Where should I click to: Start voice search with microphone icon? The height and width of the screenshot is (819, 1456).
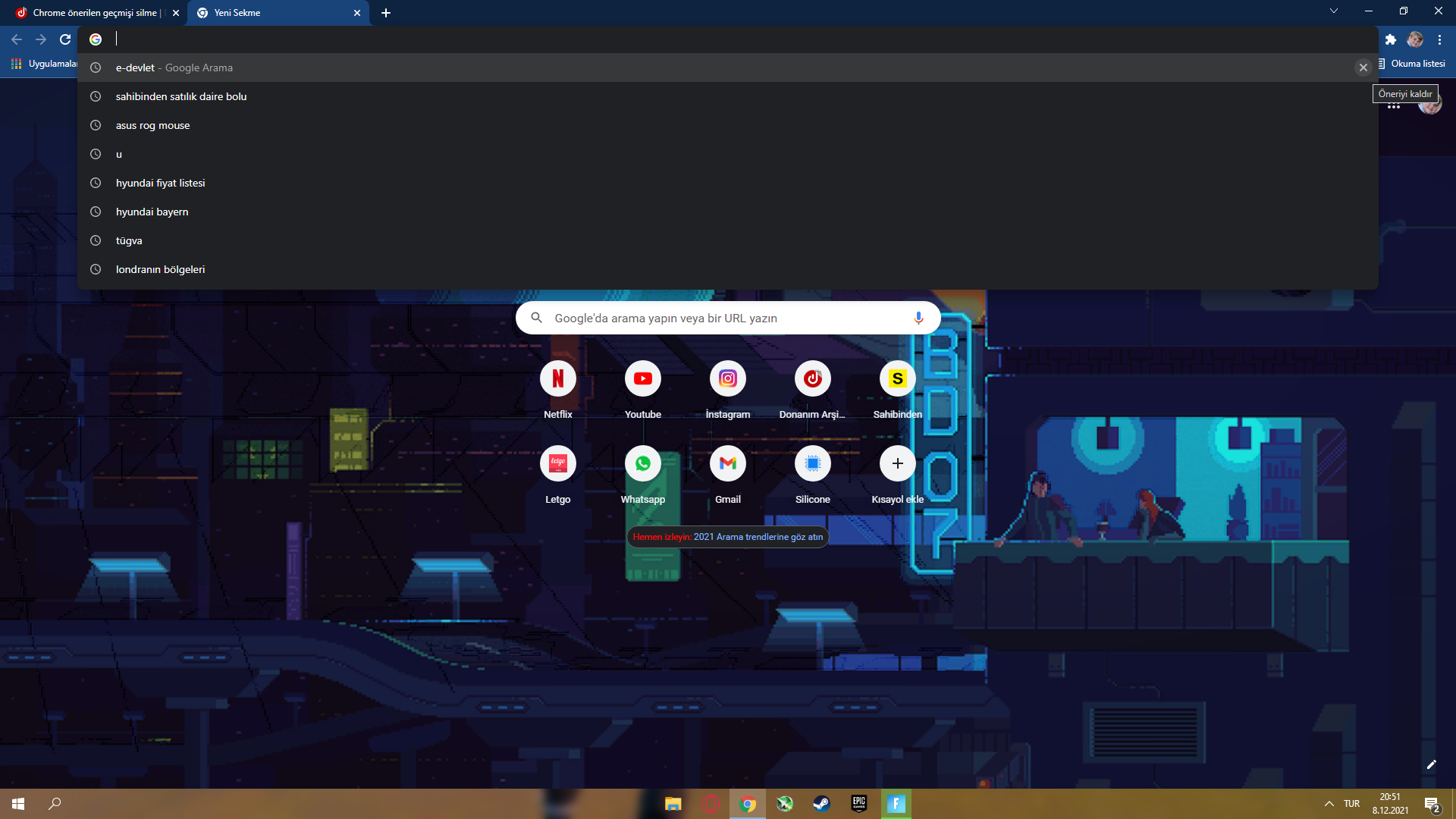coord(918,318)
